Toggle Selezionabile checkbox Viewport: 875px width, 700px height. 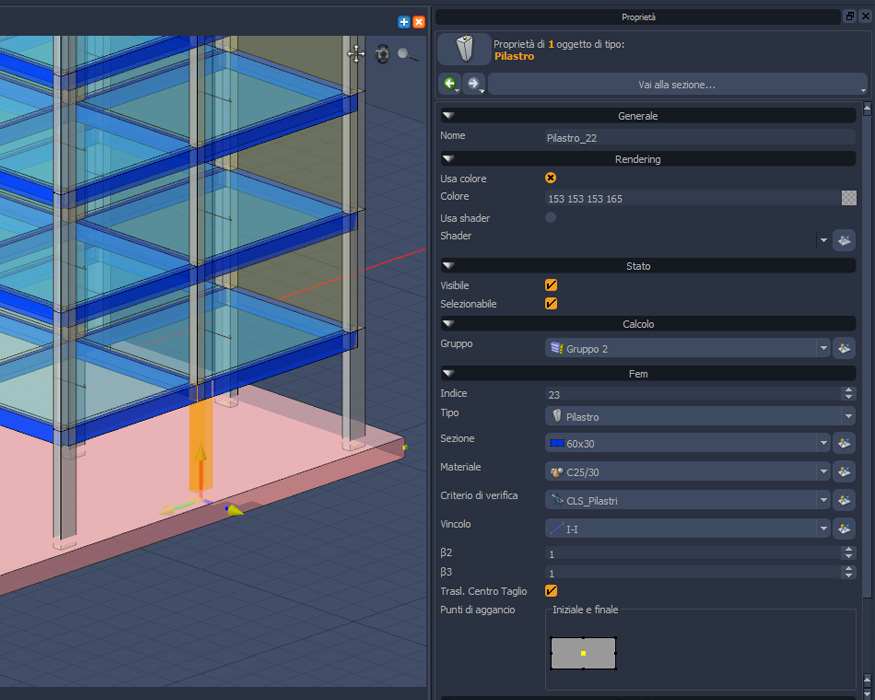click(x=551, y=304)
